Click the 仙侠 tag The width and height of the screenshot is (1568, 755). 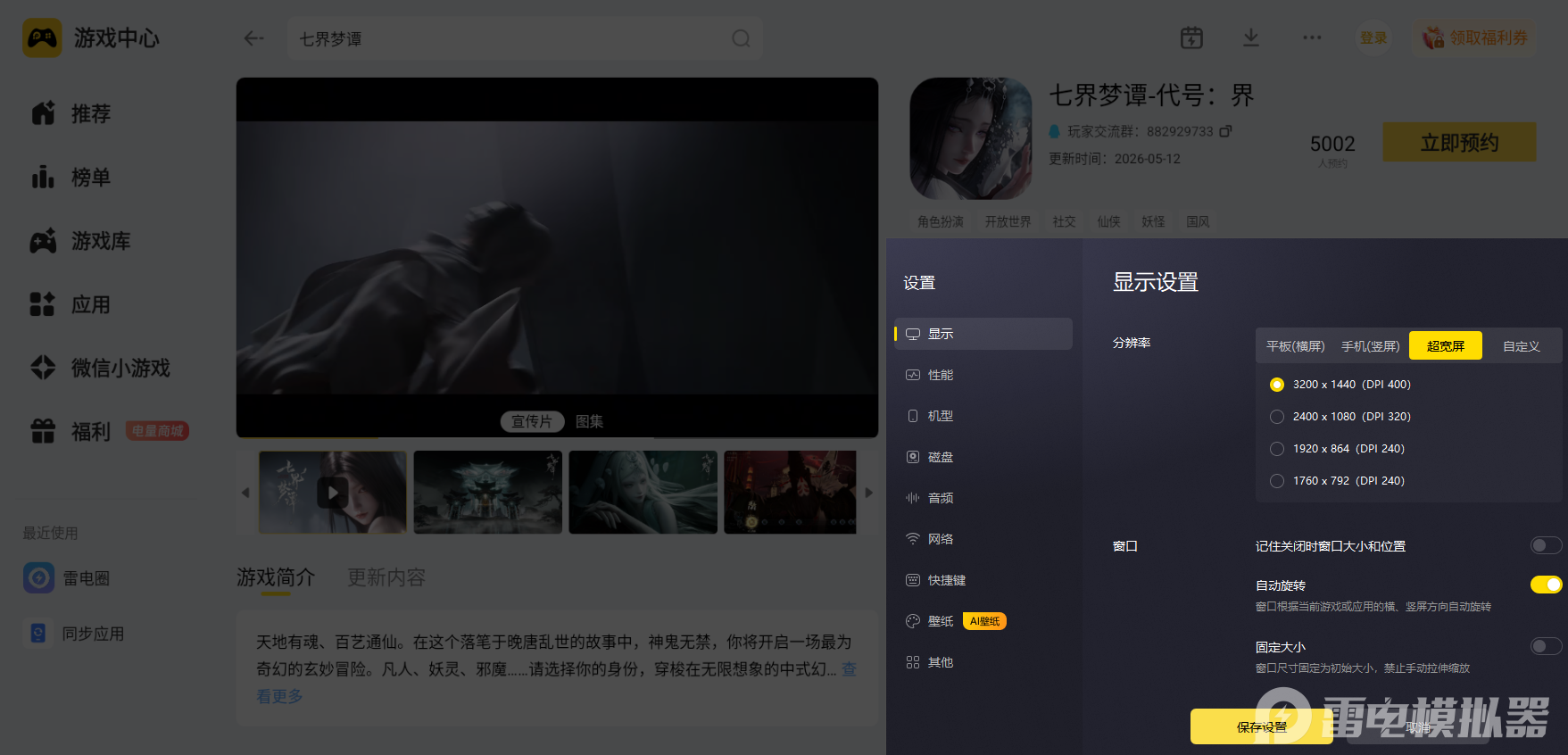coord(1108,221)
